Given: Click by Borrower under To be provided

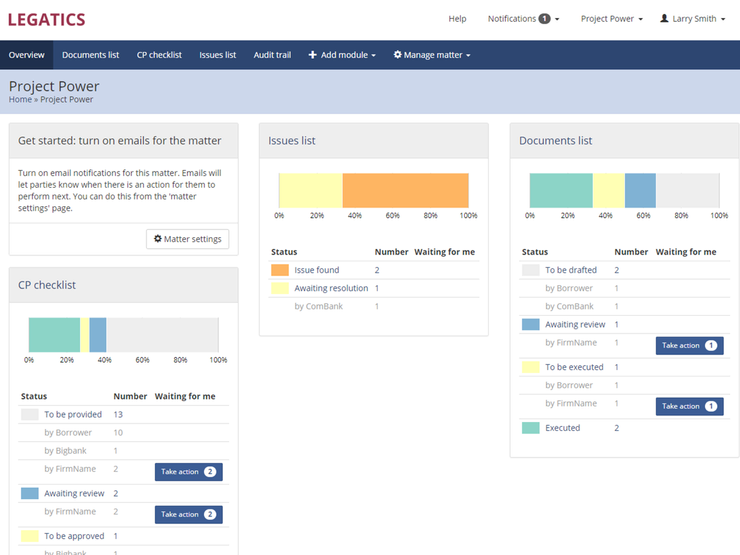Looking at the screenshot, I should [x=124, y=433].
